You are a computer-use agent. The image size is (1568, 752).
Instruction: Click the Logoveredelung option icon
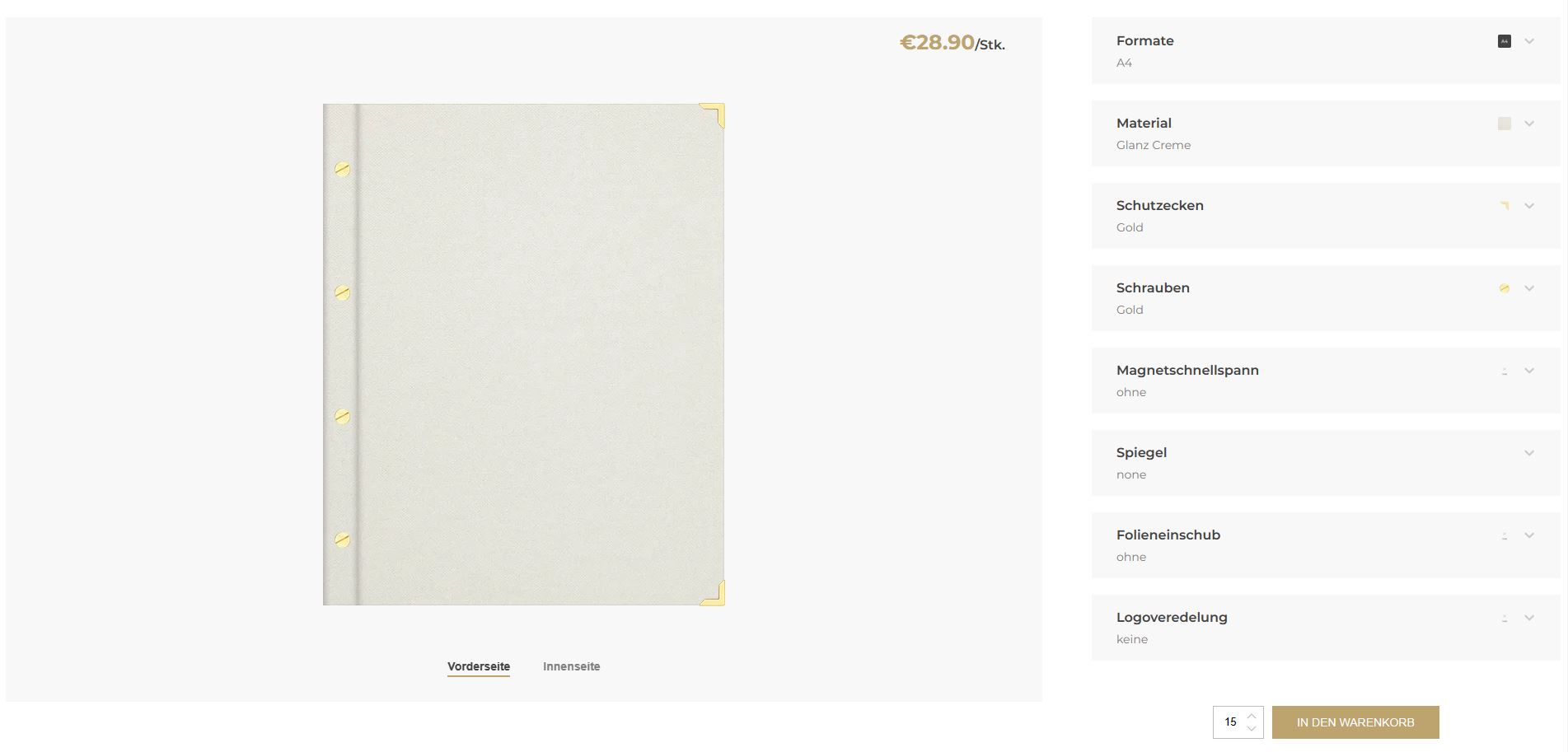tap(1504, 618)
